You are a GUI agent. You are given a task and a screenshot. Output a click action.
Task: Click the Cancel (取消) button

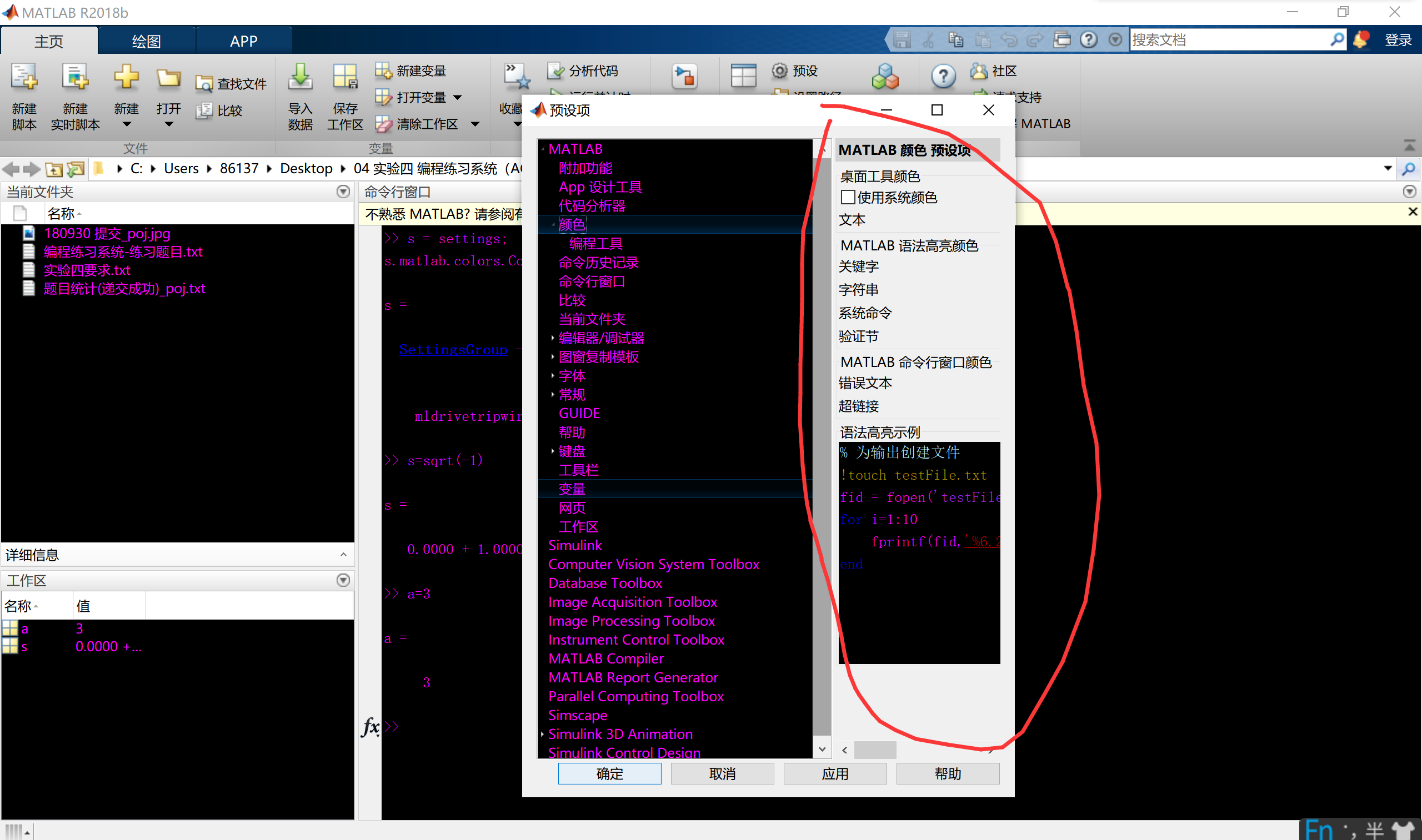[722, 773]
